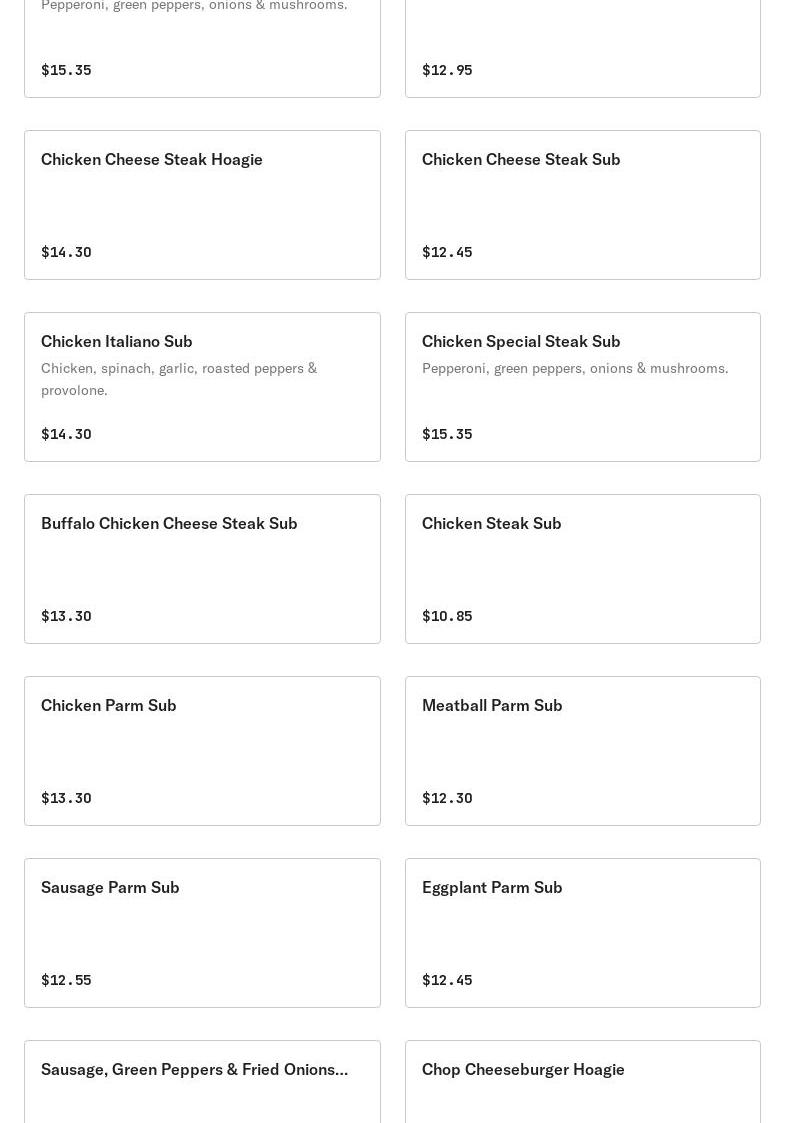Click the Chicken Steak Sub card
This screenshot has height=1123, width=785.
pyautogui.click(x=582, y=569)
